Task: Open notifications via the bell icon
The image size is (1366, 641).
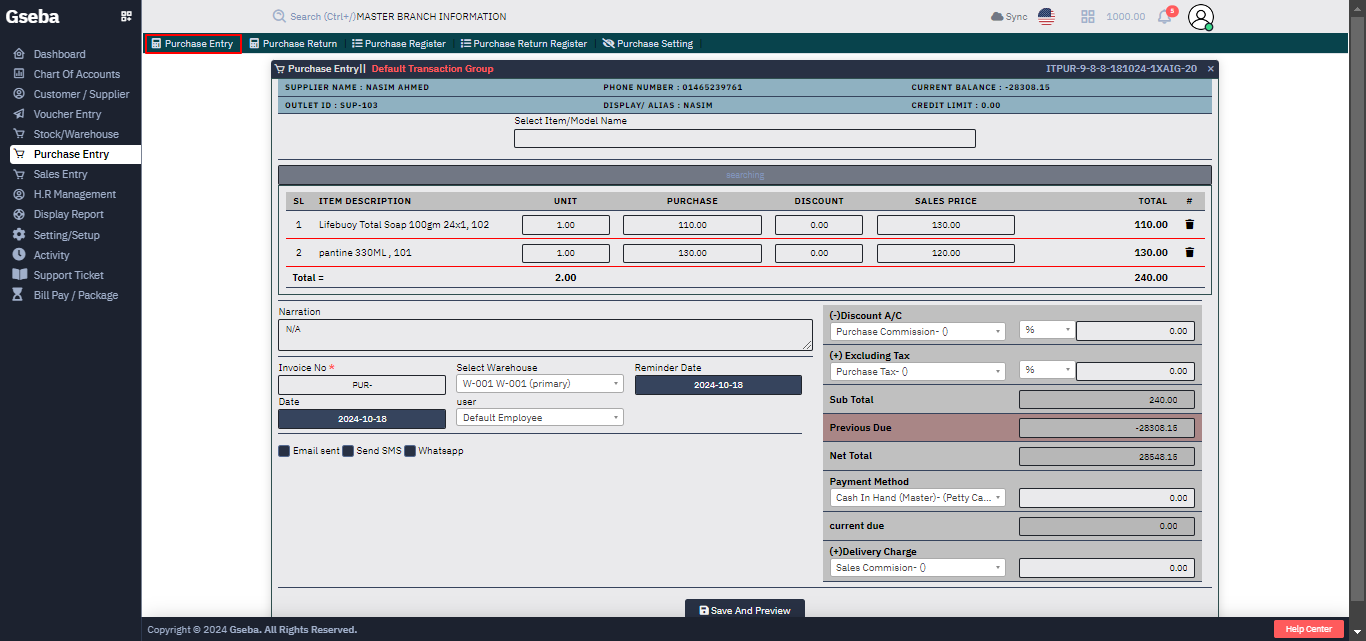Action: [x=1163, y=16]
